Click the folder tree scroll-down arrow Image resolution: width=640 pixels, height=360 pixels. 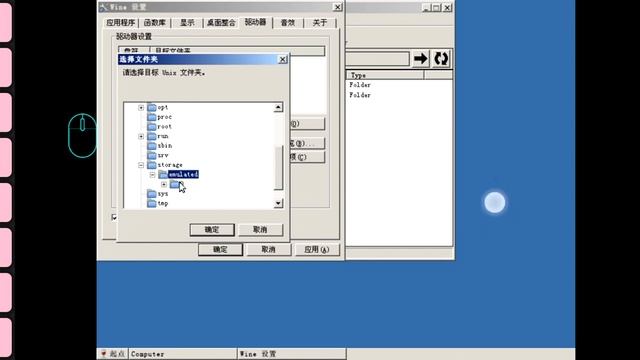click(x=278, y=203)
